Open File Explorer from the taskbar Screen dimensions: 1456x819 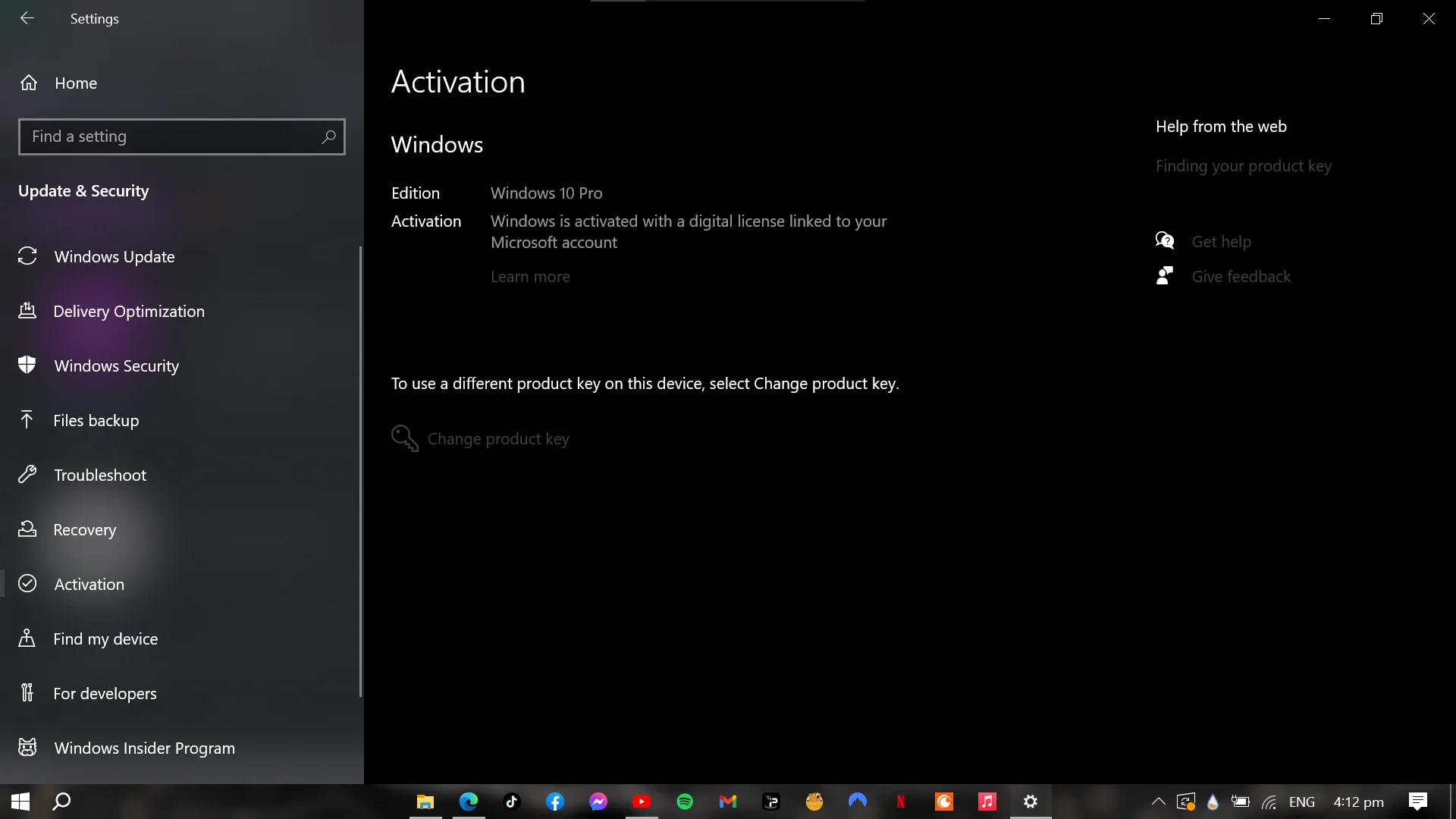[x=425, y=802]
